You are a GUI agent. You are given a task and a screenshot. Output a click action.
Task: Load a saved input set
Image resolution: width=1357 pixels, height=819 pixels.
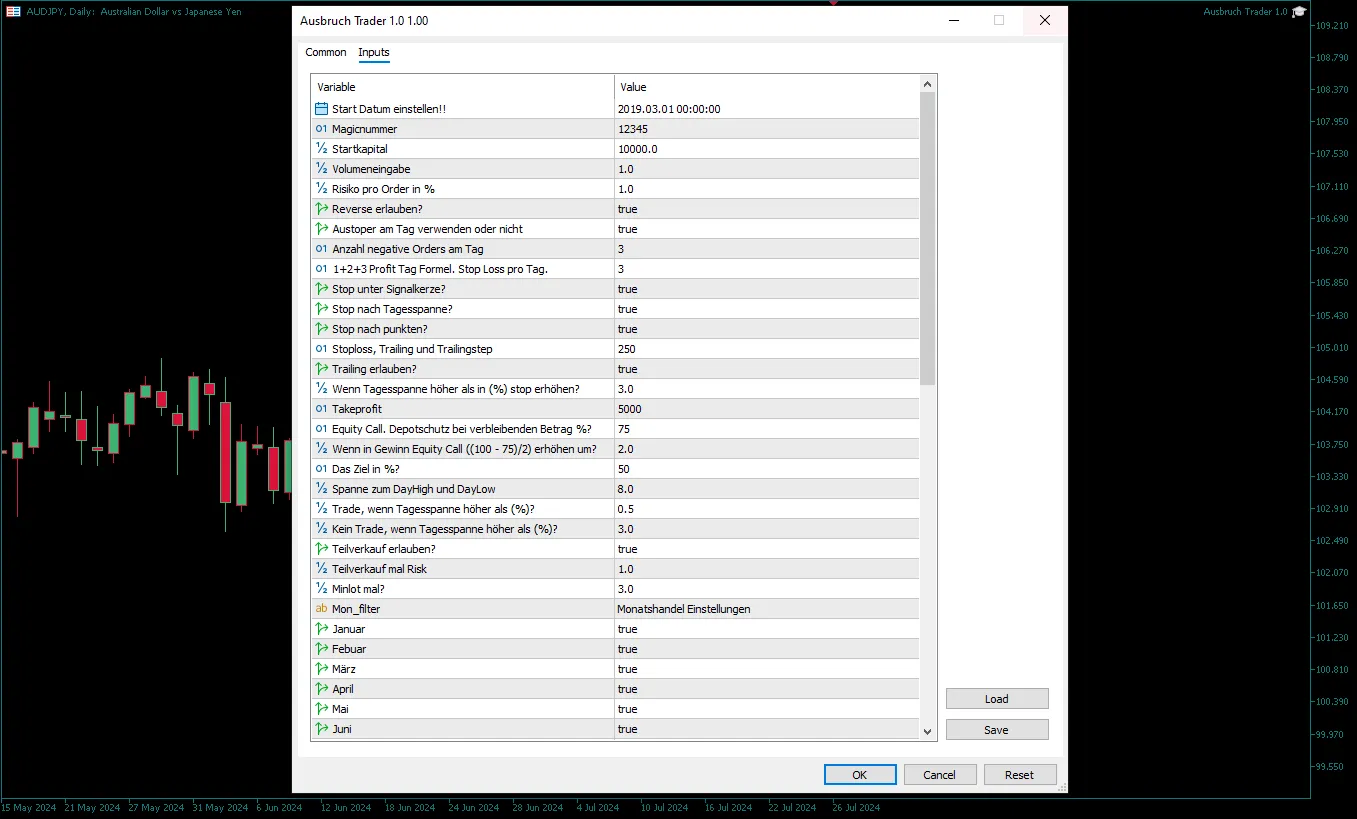(x=997, y=699)
